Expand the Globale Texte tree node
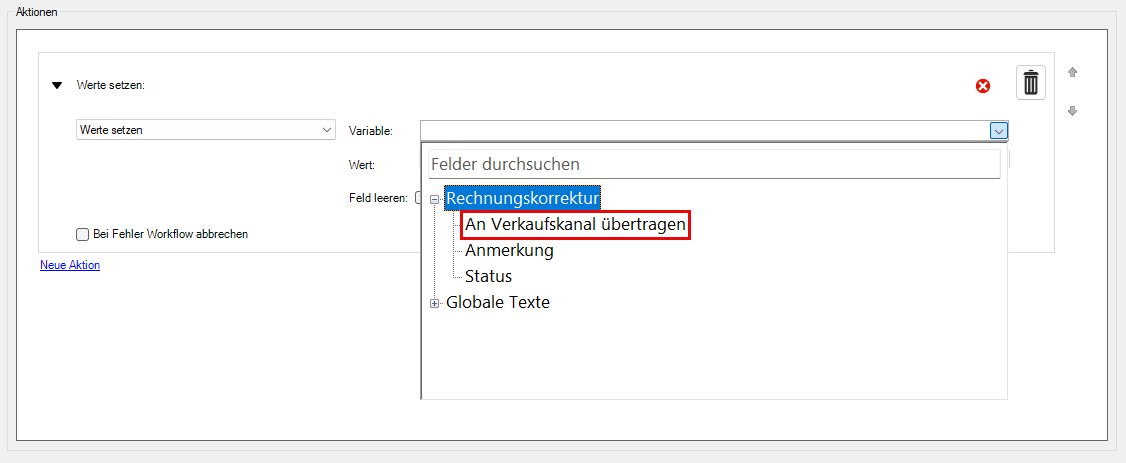Viewport: 1126px width, 463px height. (434, 303)
